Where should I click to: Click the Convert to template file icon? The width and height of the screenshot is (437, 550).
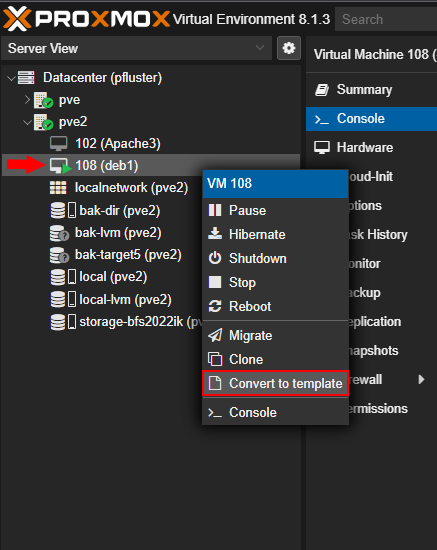[215, 383]
